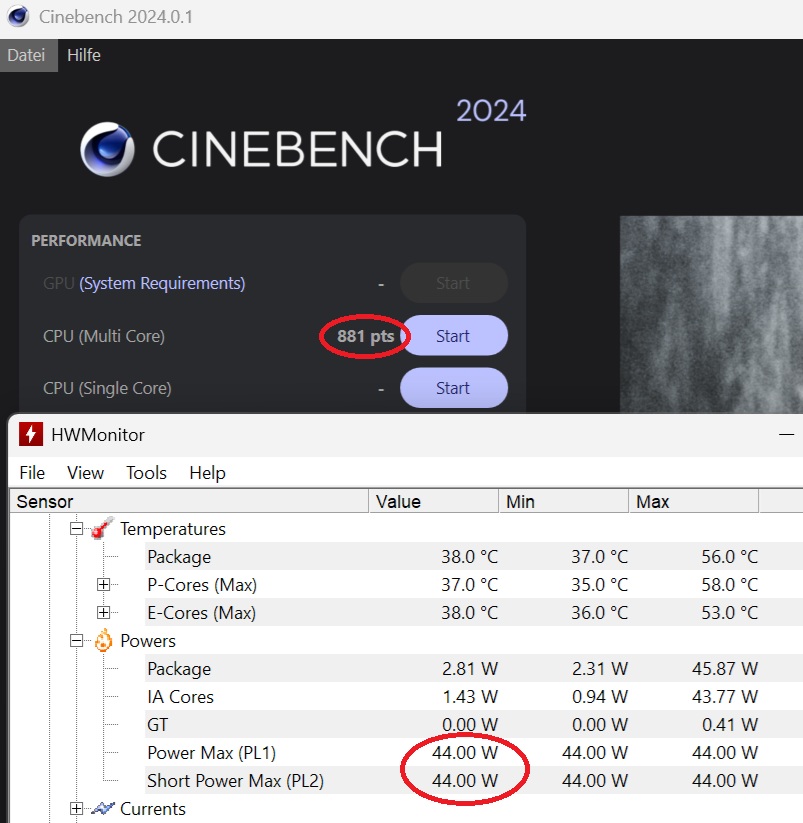Open the Tools menu in HWMonitor
Screen dimensions: 803x823
tap(146, 473)
